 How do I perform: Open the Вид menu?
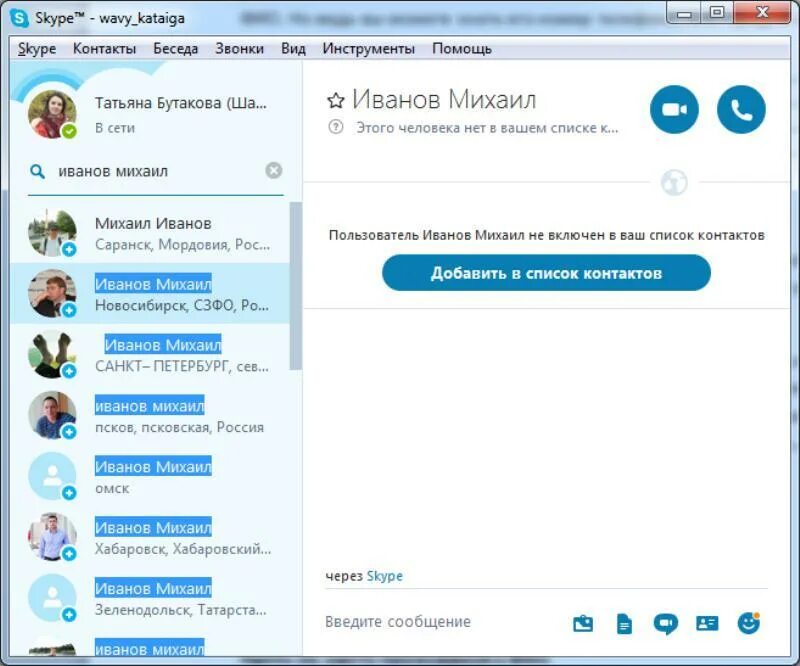click(293, 49)
